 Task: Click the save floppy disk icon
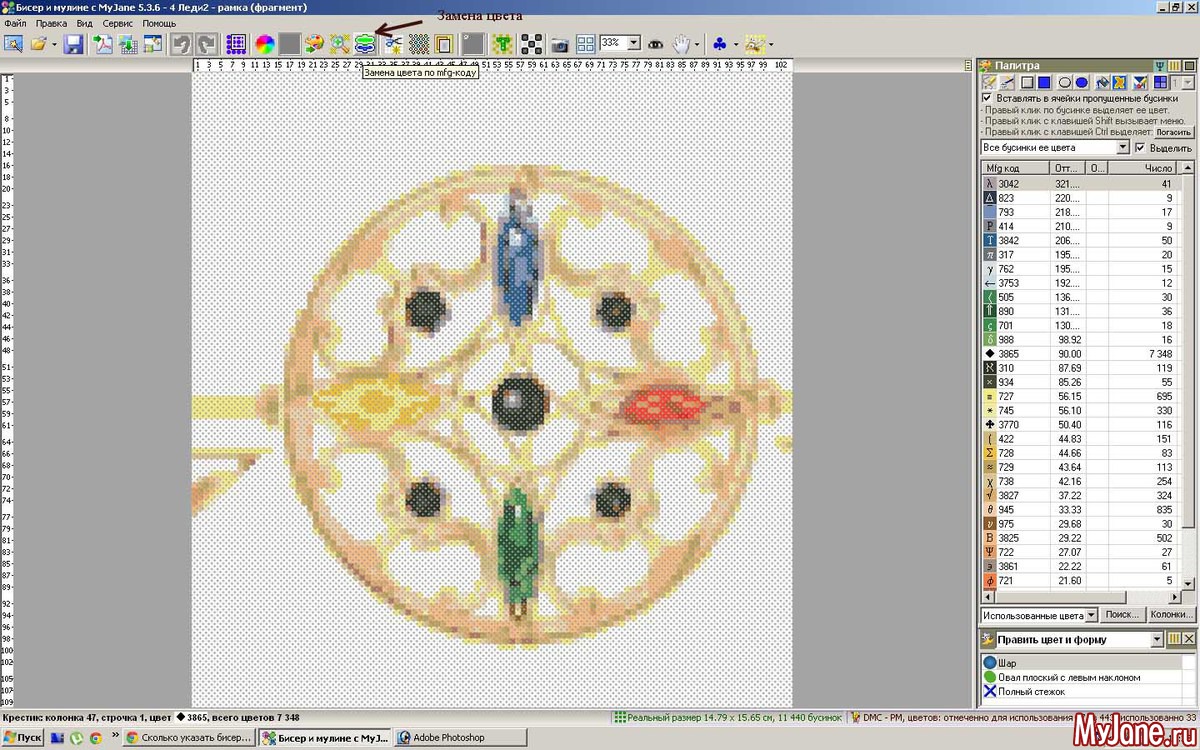tap(74, 44)
